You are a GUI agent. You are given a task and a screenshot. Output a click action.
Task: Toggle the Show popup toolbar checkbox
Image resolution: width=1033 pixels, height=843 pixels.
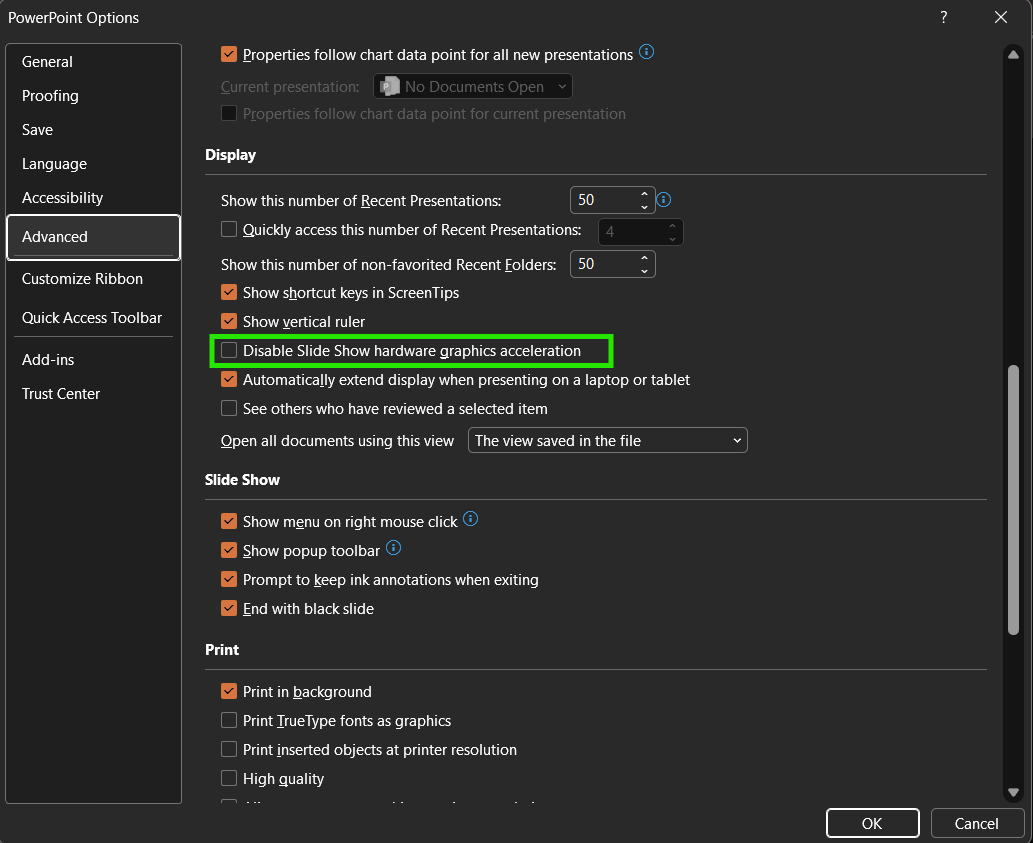tap(229, 551)
